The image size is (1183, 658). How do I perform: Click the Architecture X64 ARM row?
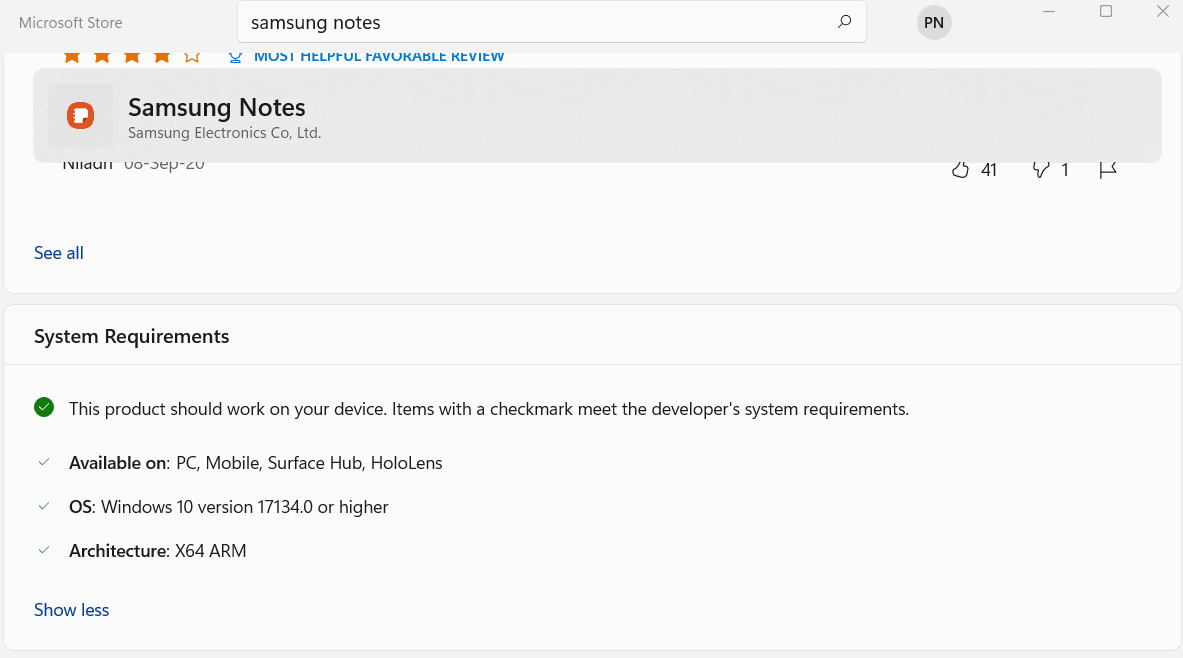click(x=158, y=551)
